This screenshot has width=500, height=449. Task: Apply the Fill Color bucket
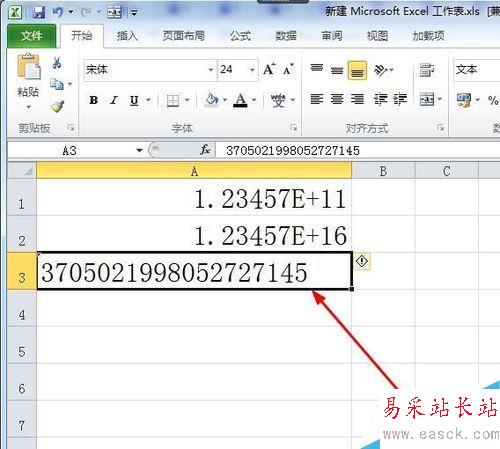click(212, 100)
